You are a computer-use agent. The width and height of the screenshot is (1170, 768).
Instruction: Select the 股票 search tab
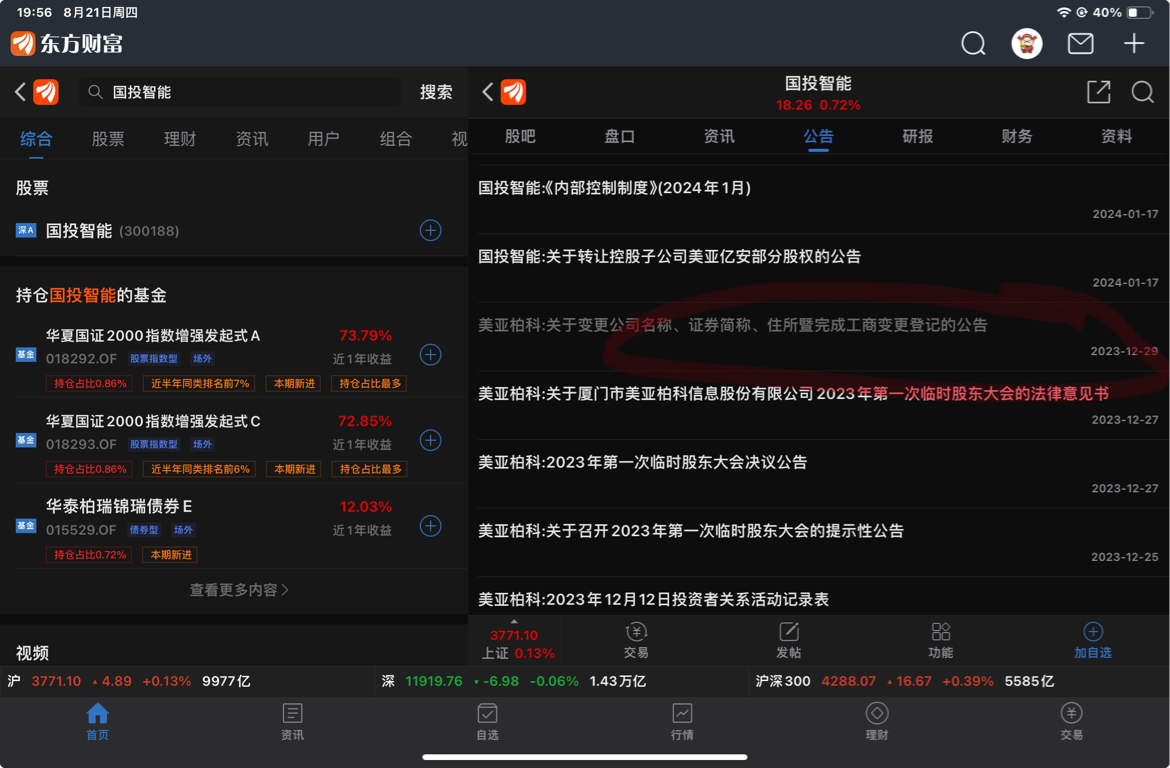tap(108, 139)
